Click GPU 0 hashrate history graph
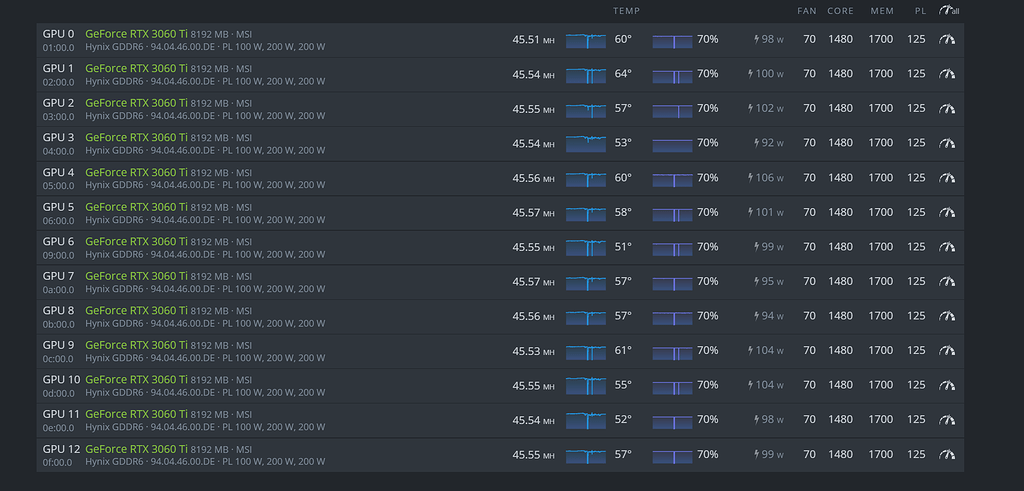 [586, 40]
